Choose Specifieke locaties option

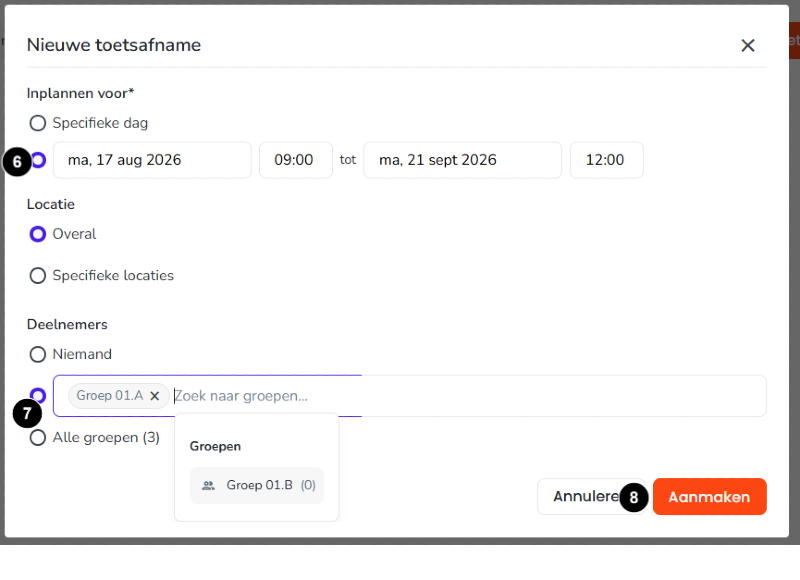(x=38, y=275)
